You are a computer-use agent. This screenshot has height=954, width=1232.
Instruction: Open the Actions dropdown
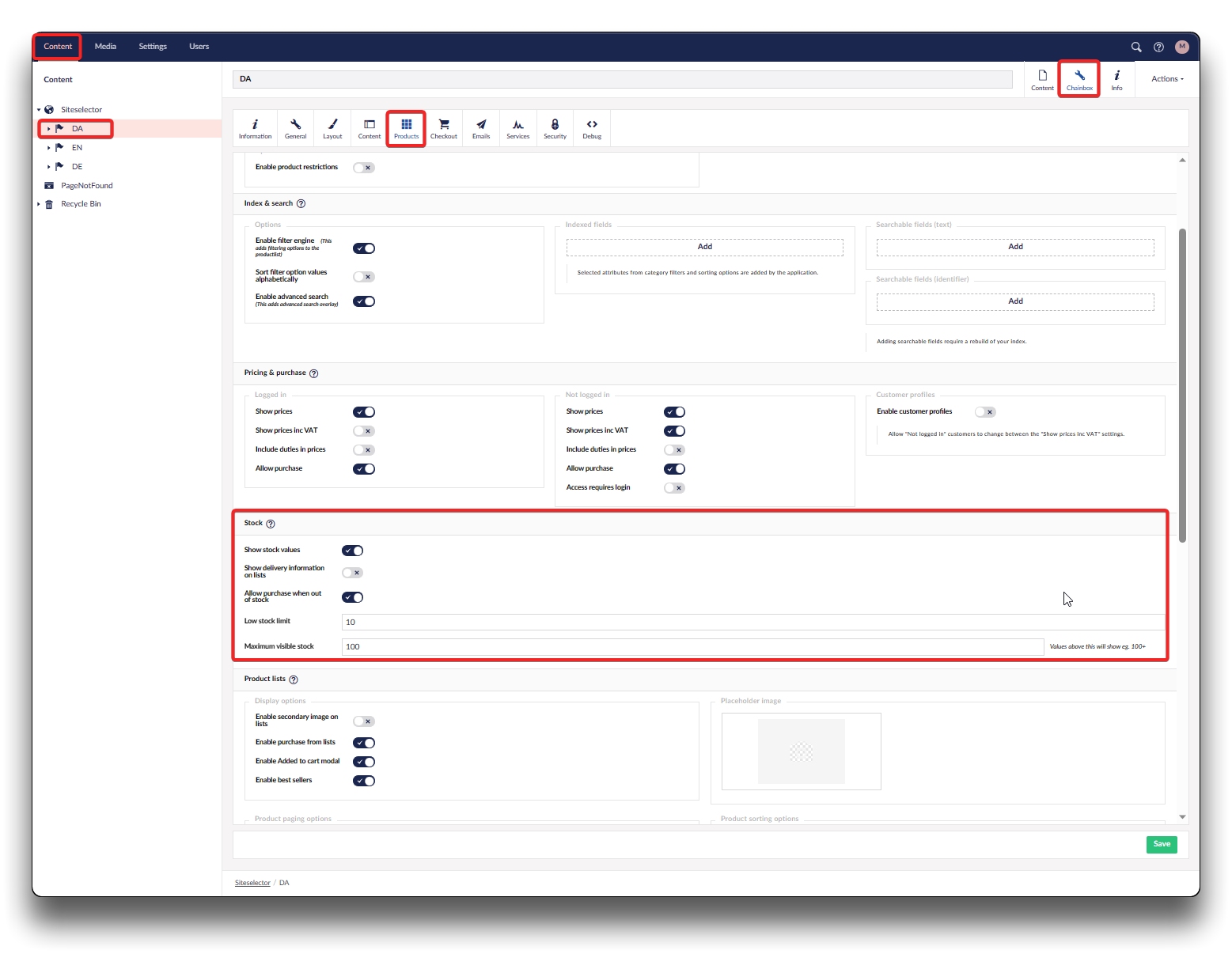tap(1167, 79)
